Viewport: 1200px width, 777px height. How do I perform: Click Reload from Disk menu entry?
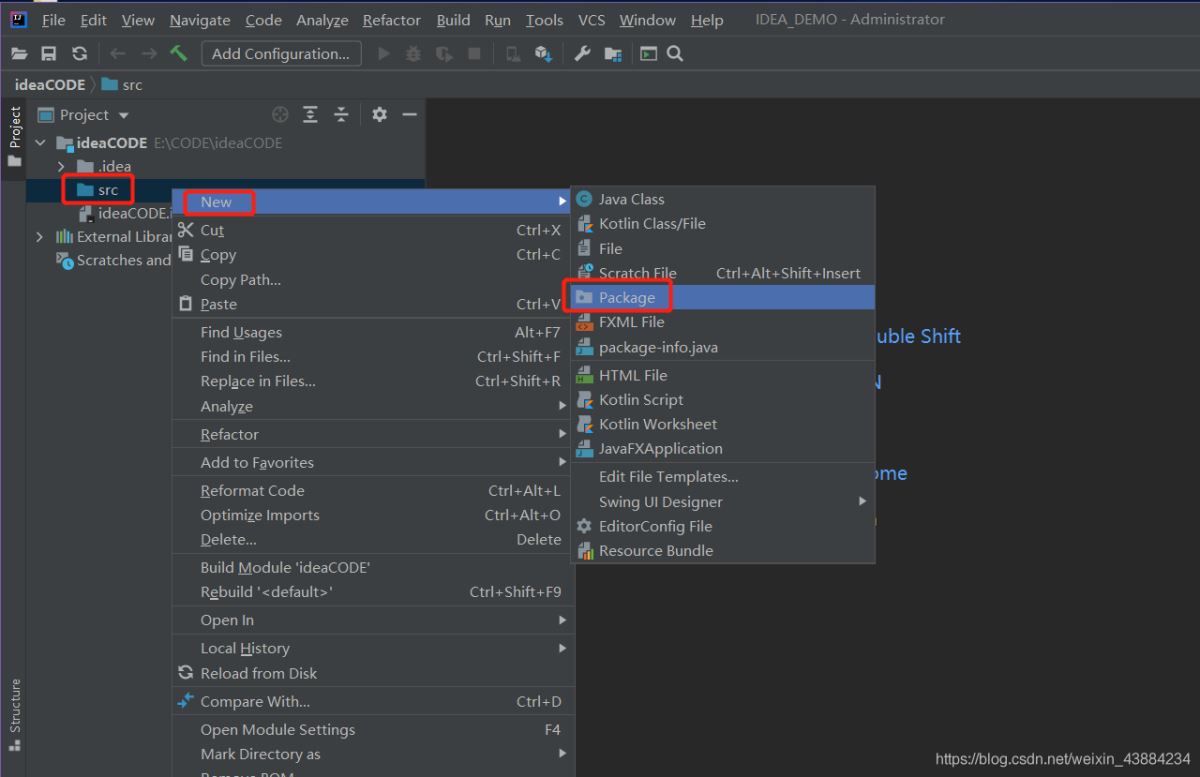(x=258, y=673)
